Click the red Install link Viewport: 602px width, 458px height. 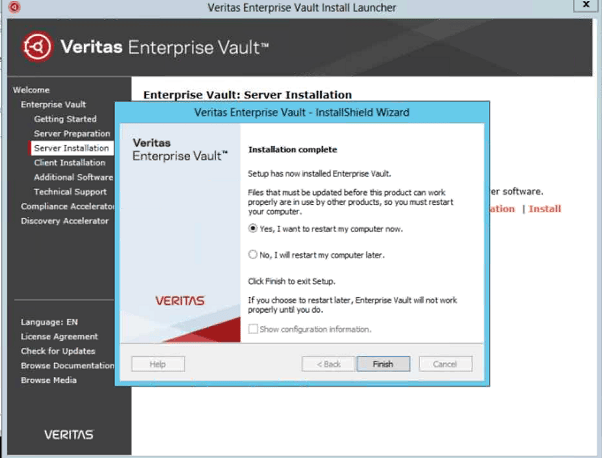[x=545, y=209]
